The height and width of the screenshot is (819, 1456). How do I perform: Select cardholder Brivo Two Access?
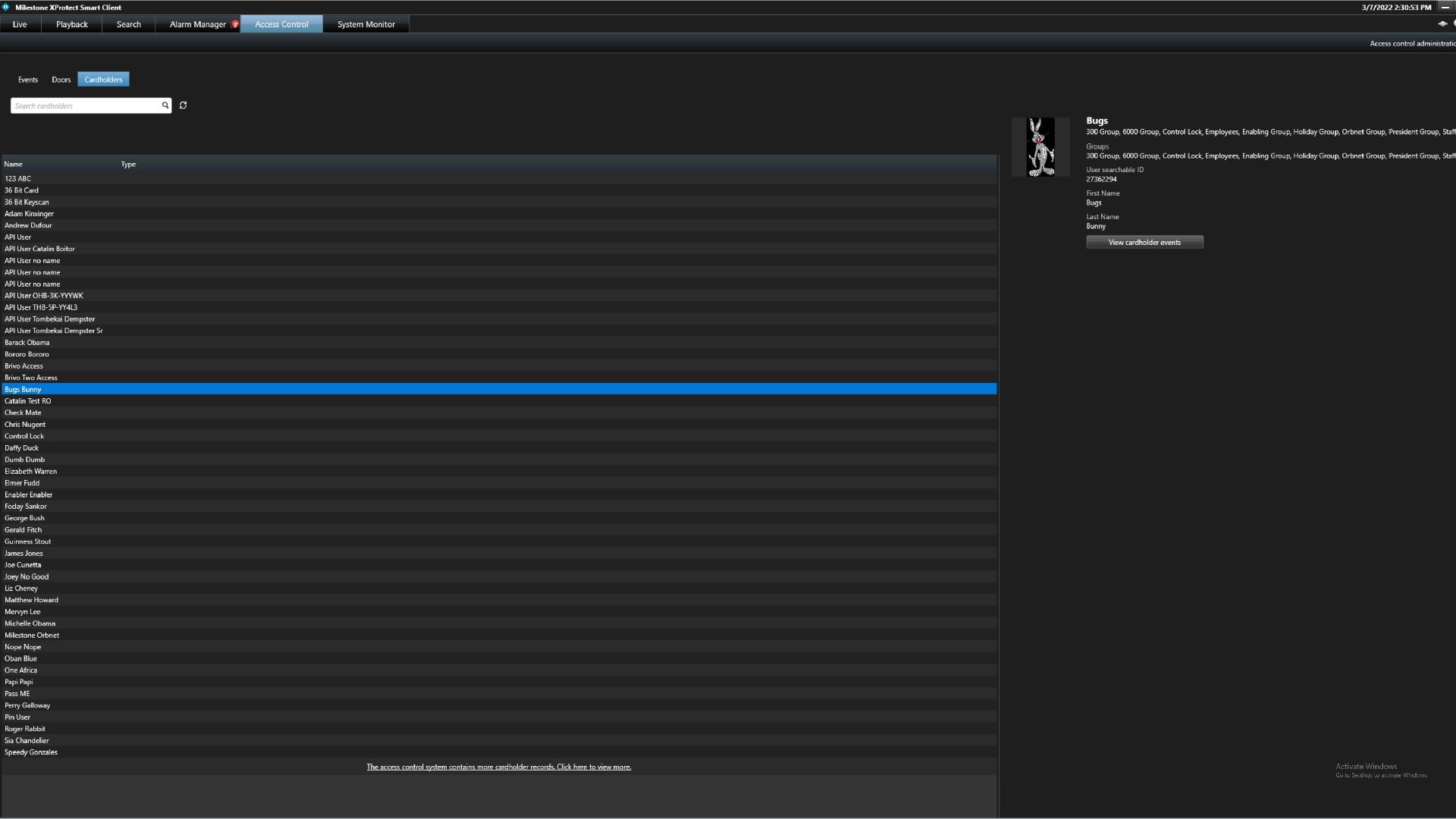point(499,378)
